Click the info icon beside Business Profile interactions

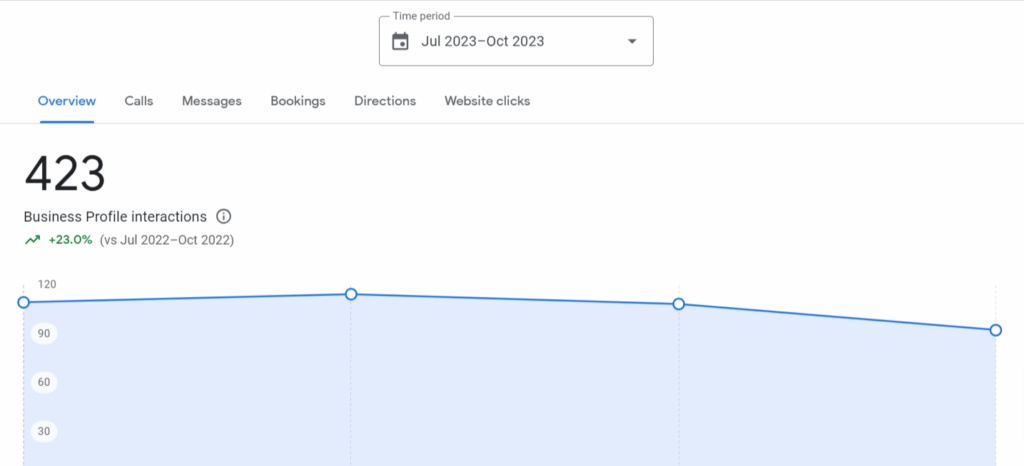click(x=224, y=216)
